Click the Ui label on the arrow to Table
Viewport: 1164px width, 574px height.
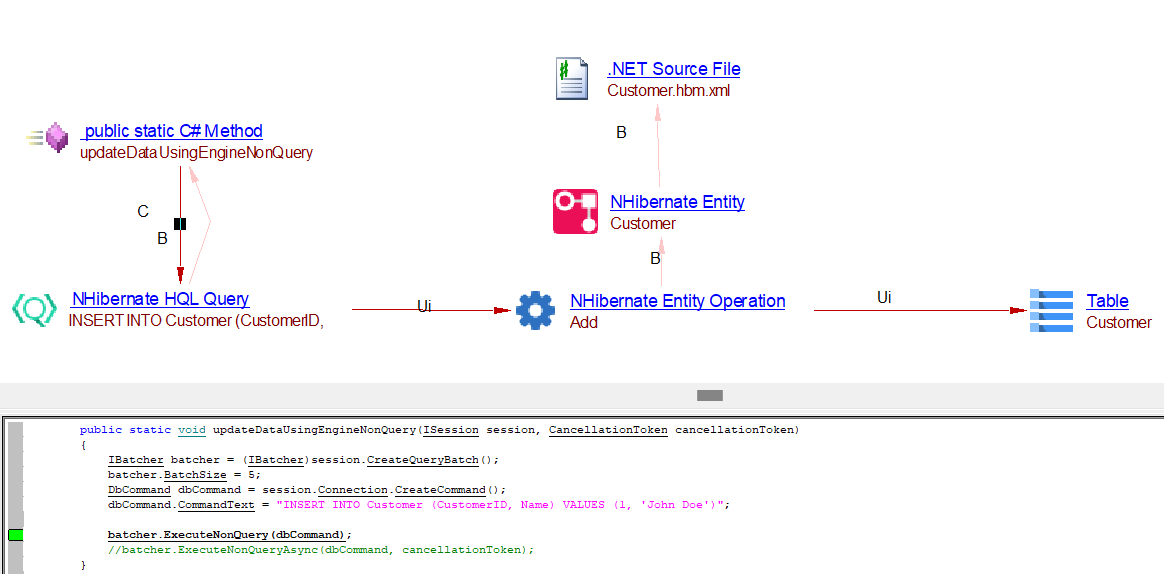click(x=884, y=297)
